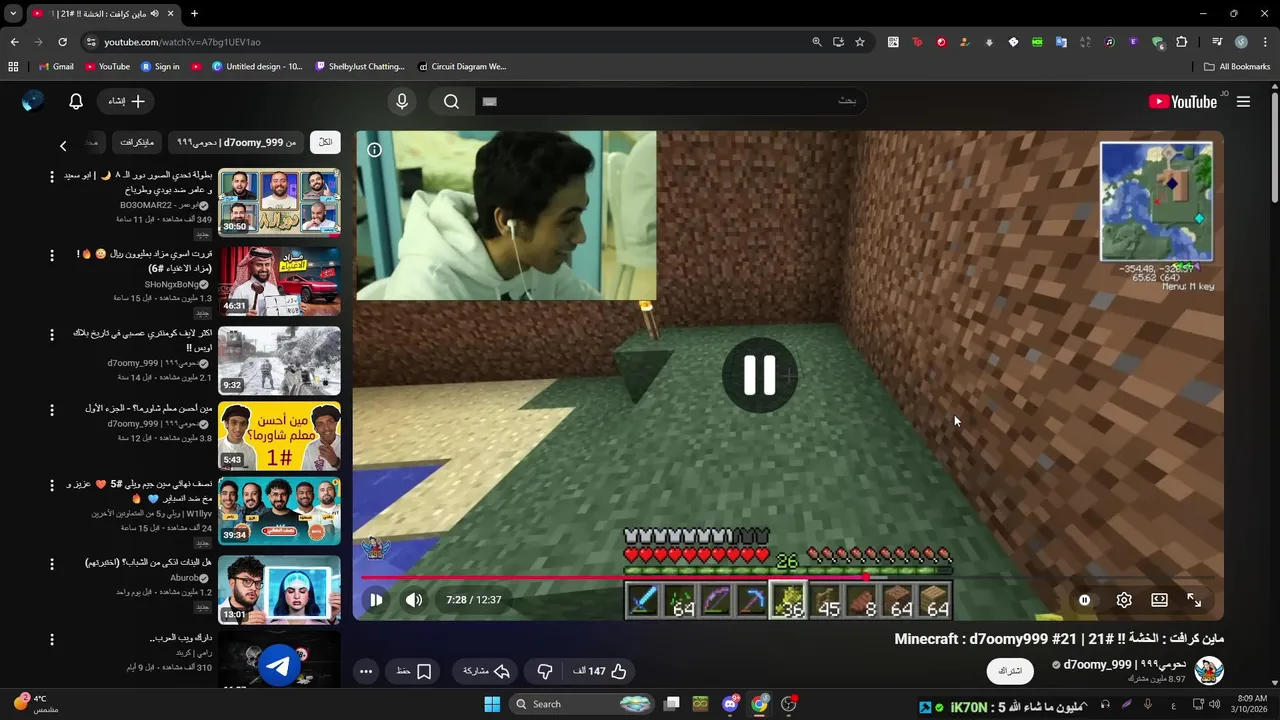The image size is (1280, 720).
Task: Click the taskbar Search box
Action: click(x=583, y=704)
